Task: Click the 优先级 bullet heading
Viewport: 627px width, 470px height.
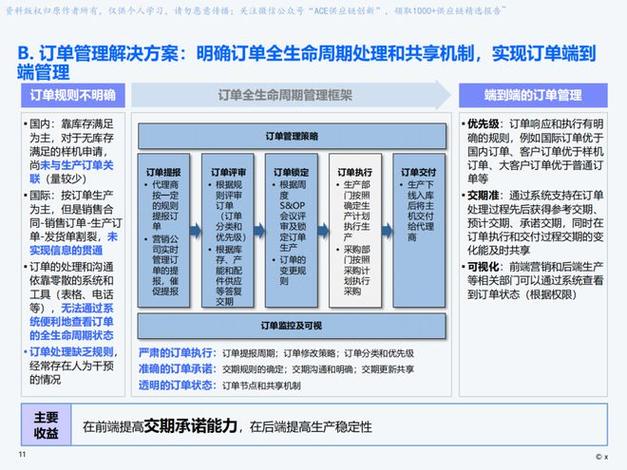Action: click(483, 124)
